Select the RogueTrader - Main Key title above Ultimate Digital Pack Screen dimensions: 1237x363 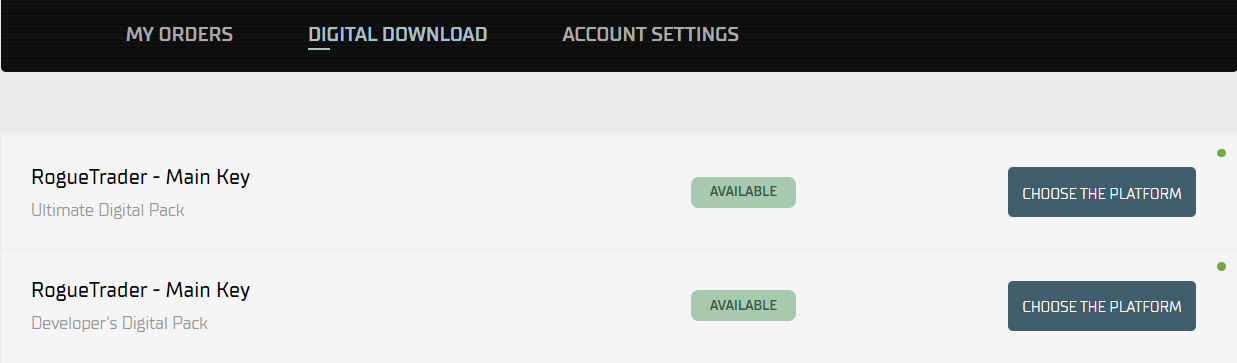pyautogui.click(x=141, y=177)
